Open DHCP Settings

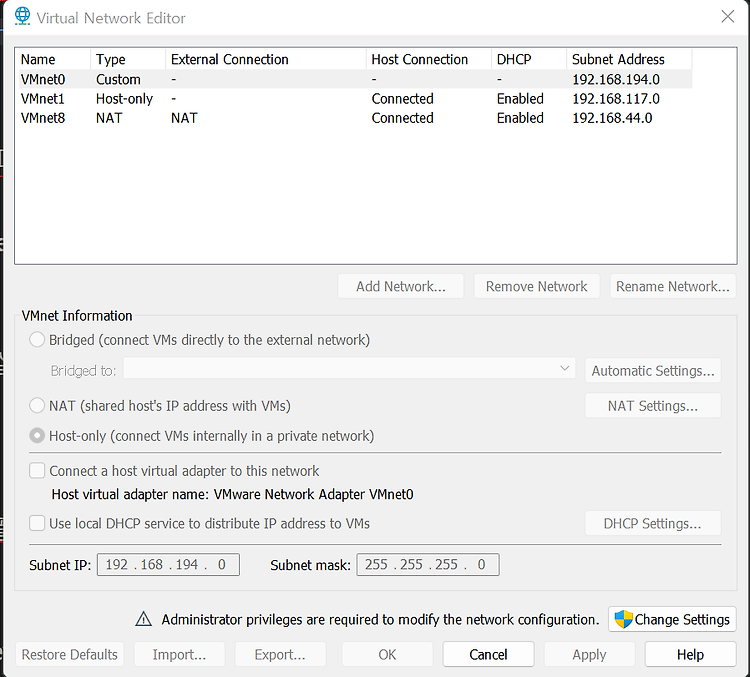pyautogui.click(x=653, y=523)
